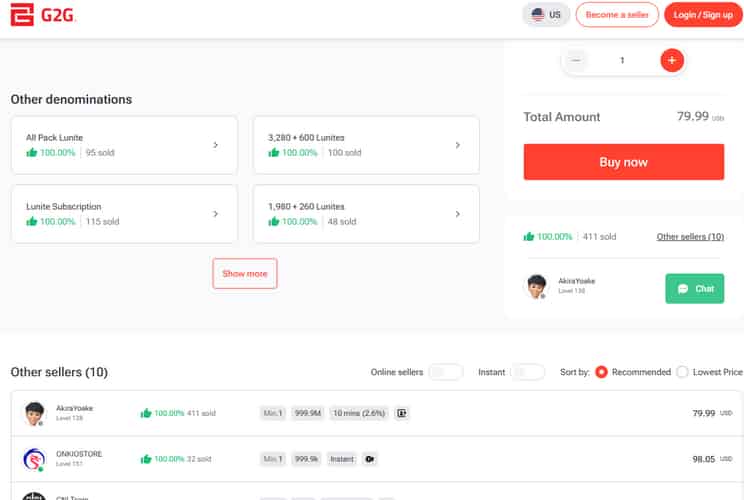Open the US region selector
The width and height of the screenshot is (744, 500).
coord(546,15)
